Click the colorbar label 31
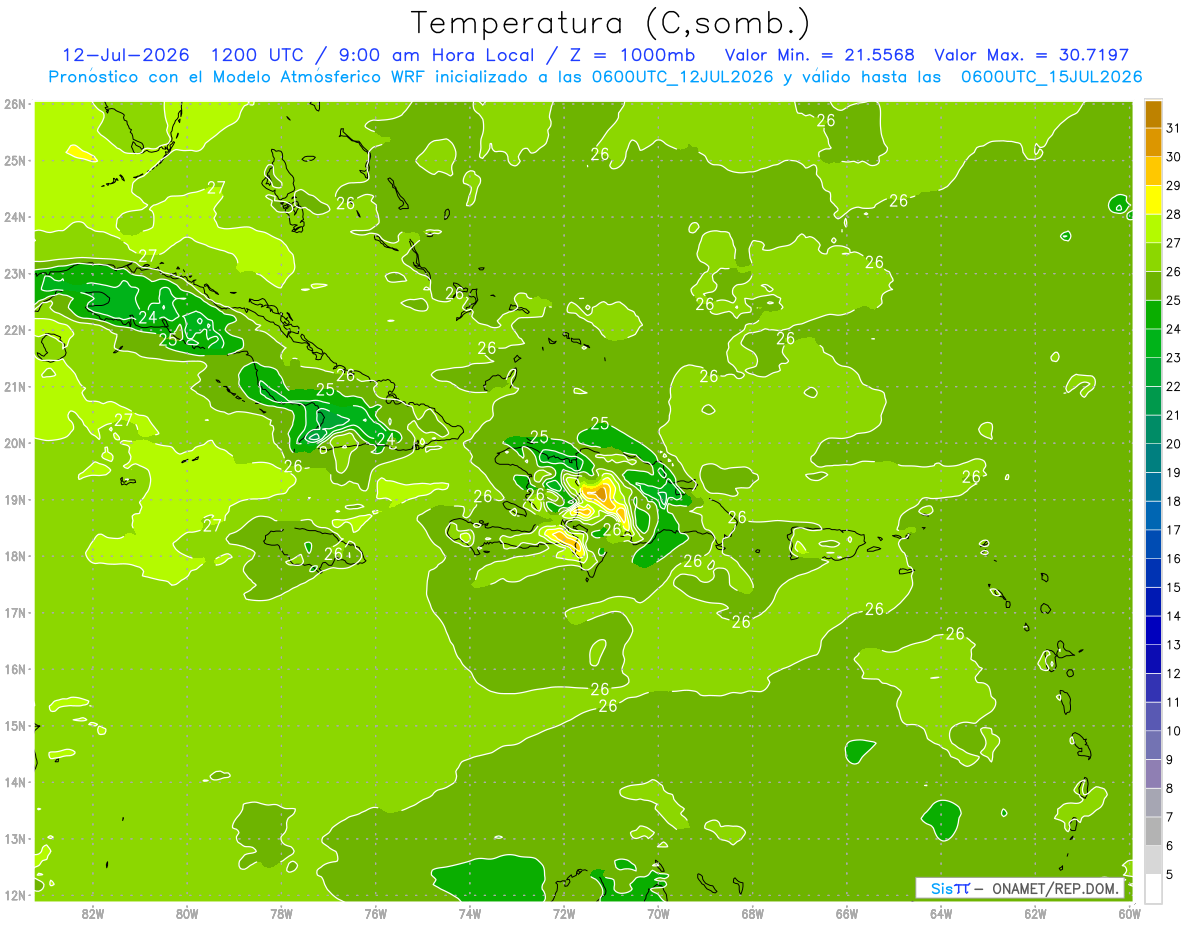This screenshot has height=927, width=1200. coord(1174,128)
